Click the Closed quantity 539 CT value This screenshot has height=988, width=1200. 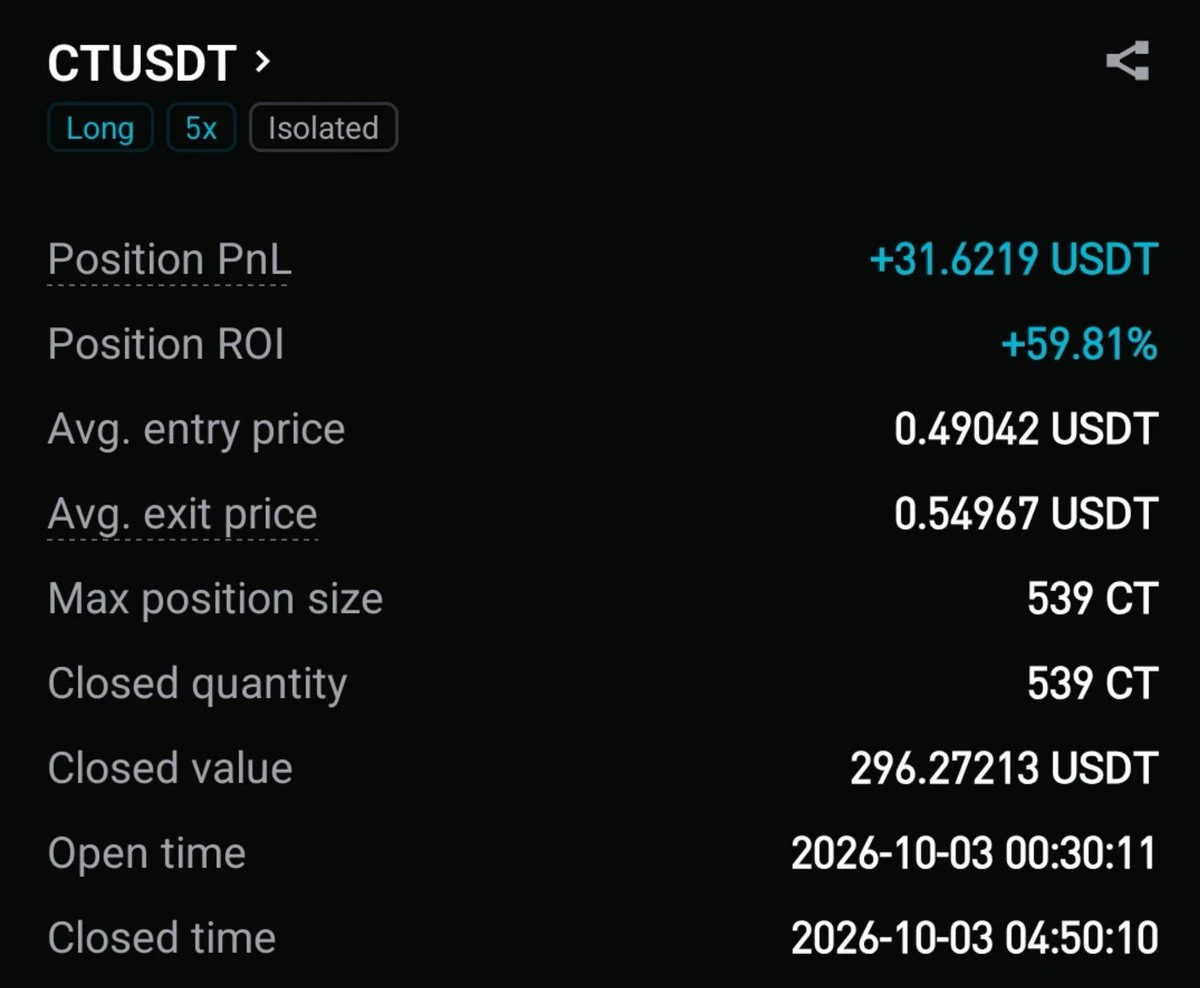(1092, 684)
